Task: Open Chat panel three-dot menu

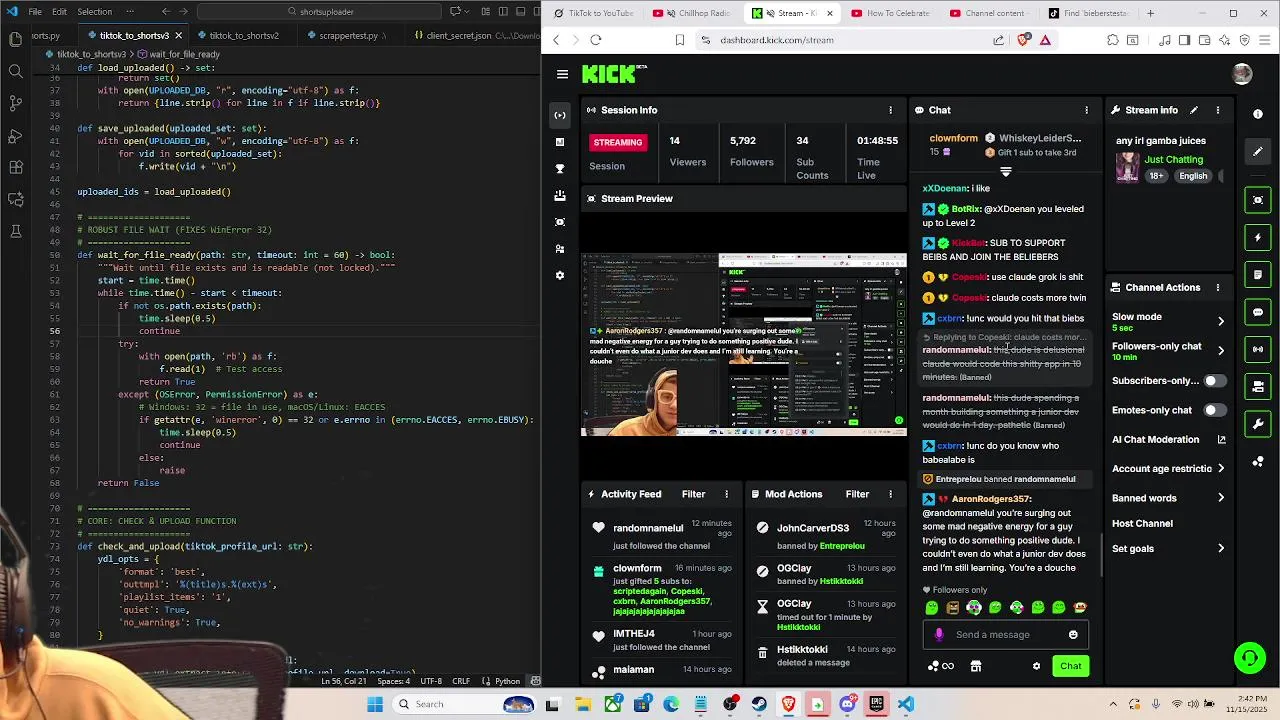Action: point(1086,110)
